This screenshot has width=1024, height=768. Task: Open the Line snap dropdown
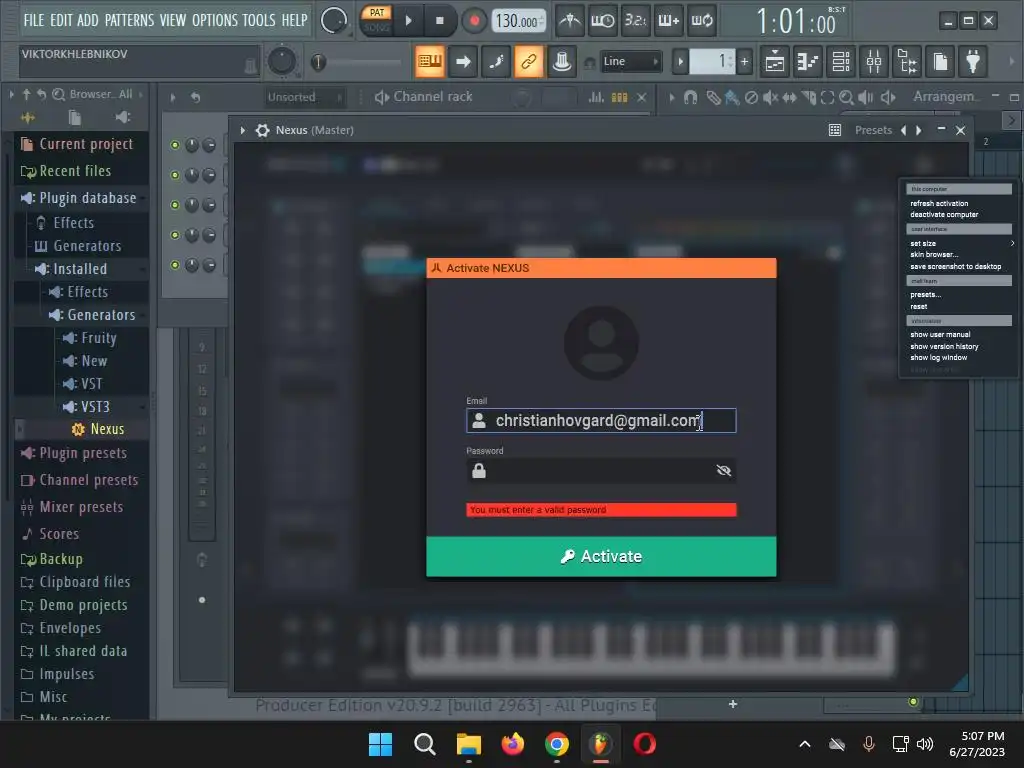[631, 61]
